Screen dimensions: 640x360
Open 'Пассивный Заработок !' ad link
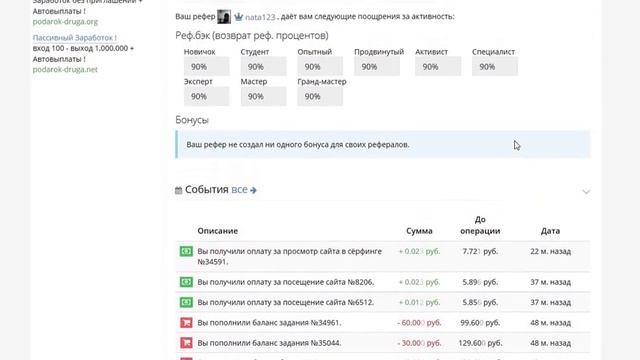75,38
